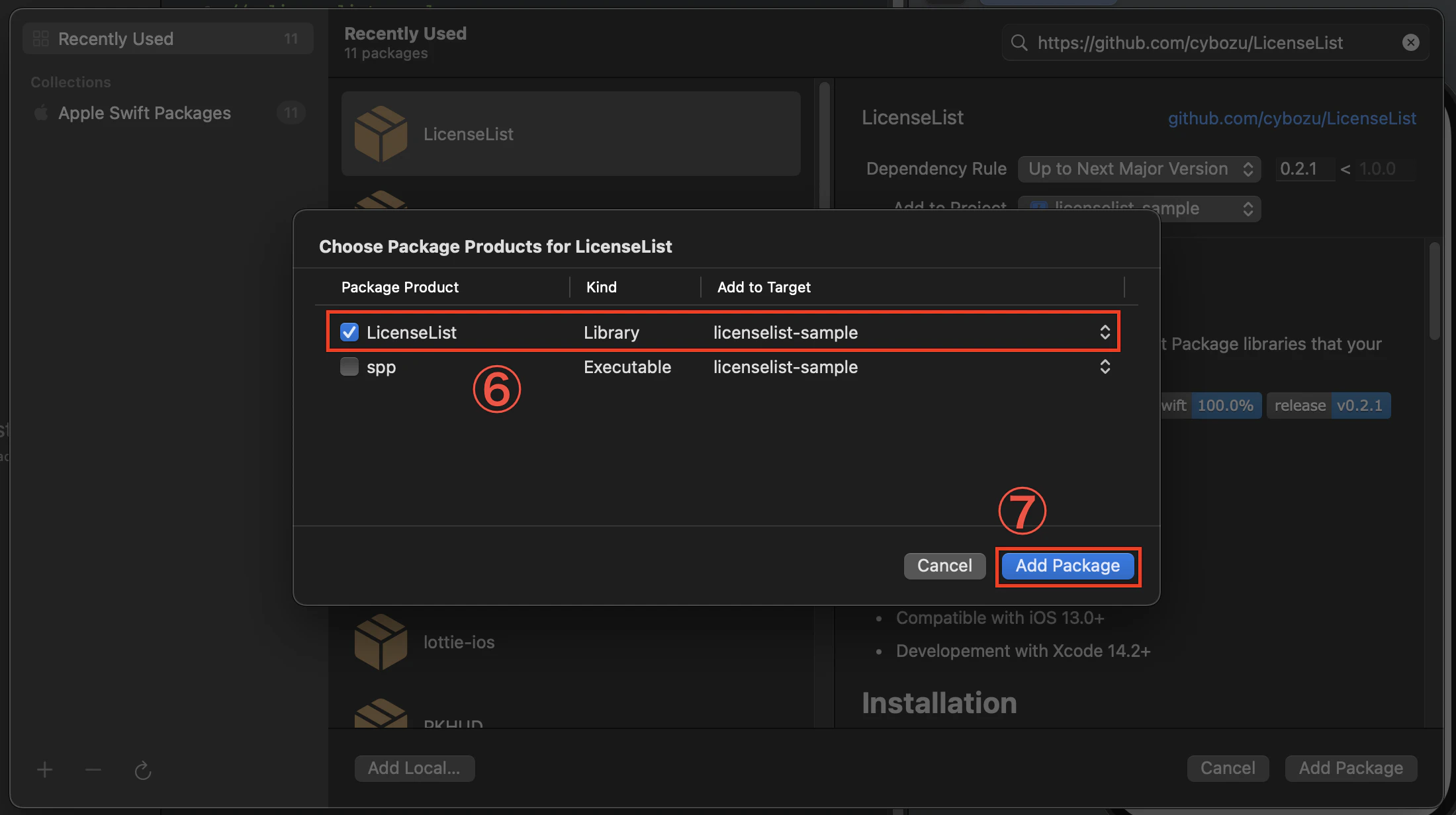Click the Package Product column header
Screen dimensions: 1456x815
tap(400, 287)
